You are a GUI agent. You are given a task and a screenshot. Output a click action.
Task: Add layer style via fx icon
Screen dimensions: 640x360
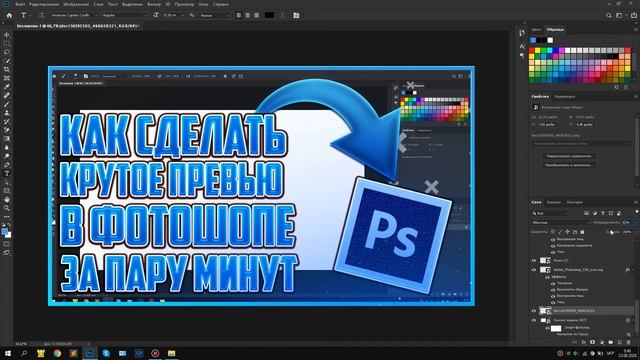coord(584,342)
